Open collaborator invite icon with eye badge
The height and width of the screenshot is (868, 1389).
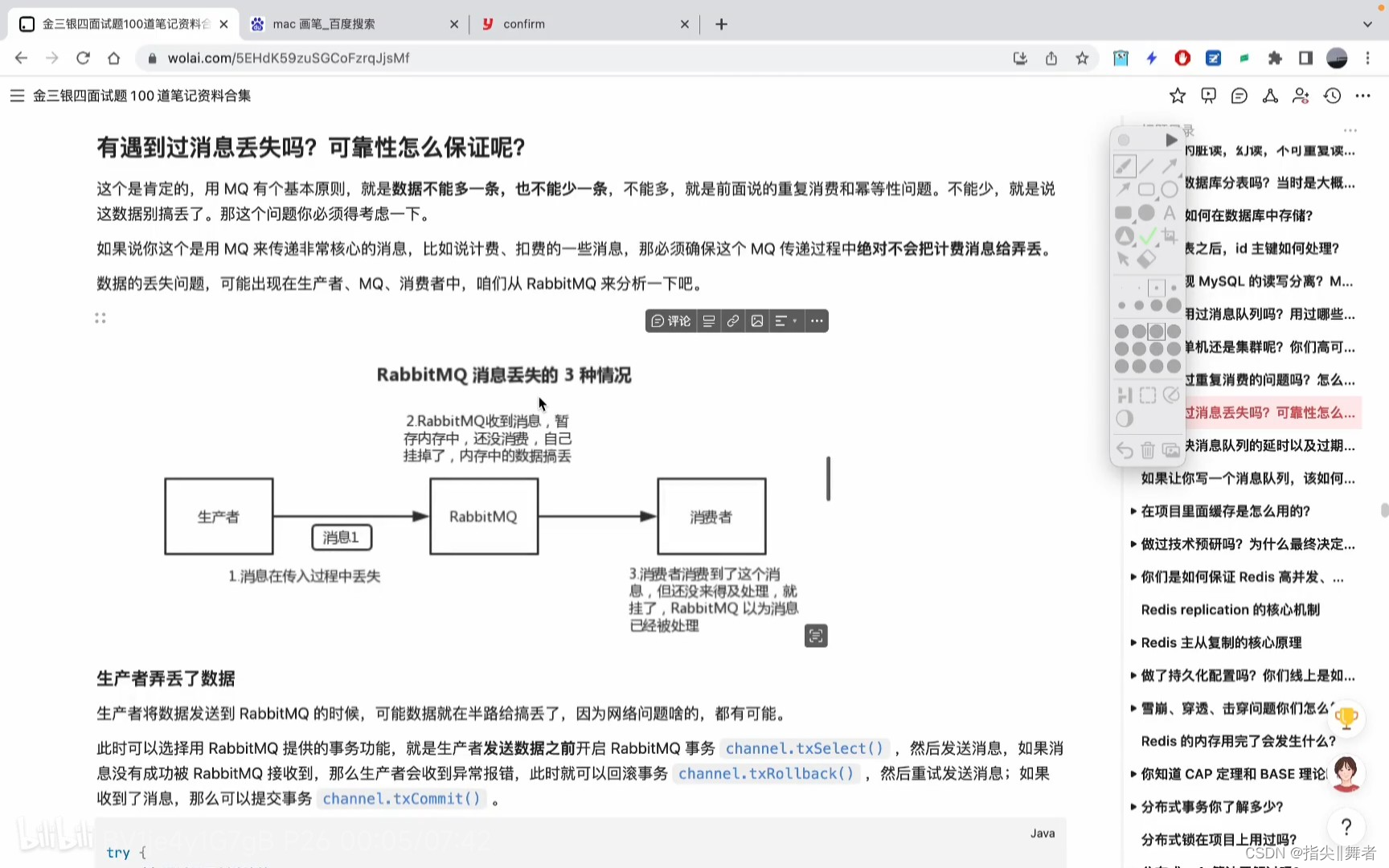click(1301, 96)
